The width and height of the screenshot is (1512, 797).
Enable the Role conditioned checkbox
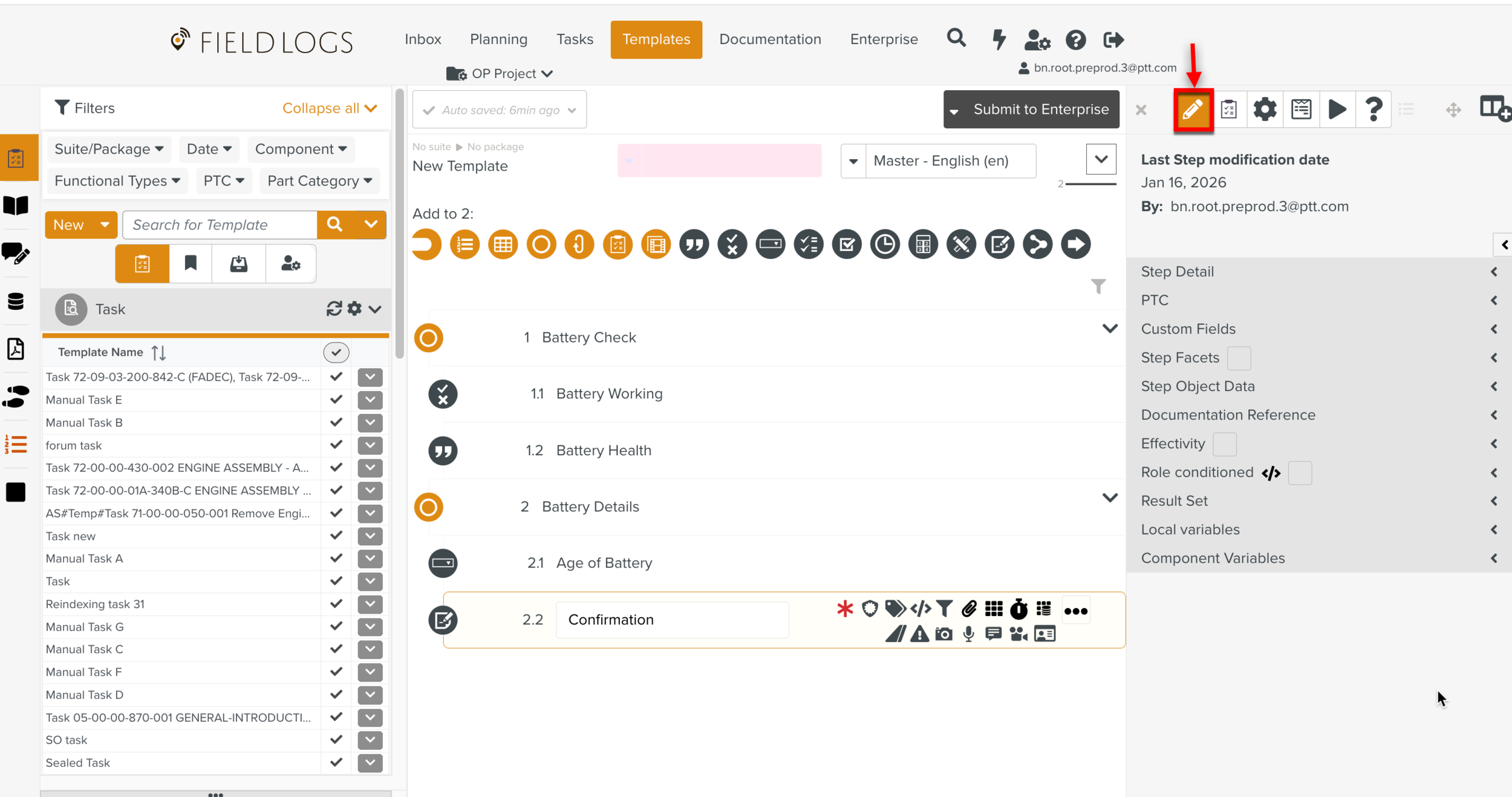1299,473
